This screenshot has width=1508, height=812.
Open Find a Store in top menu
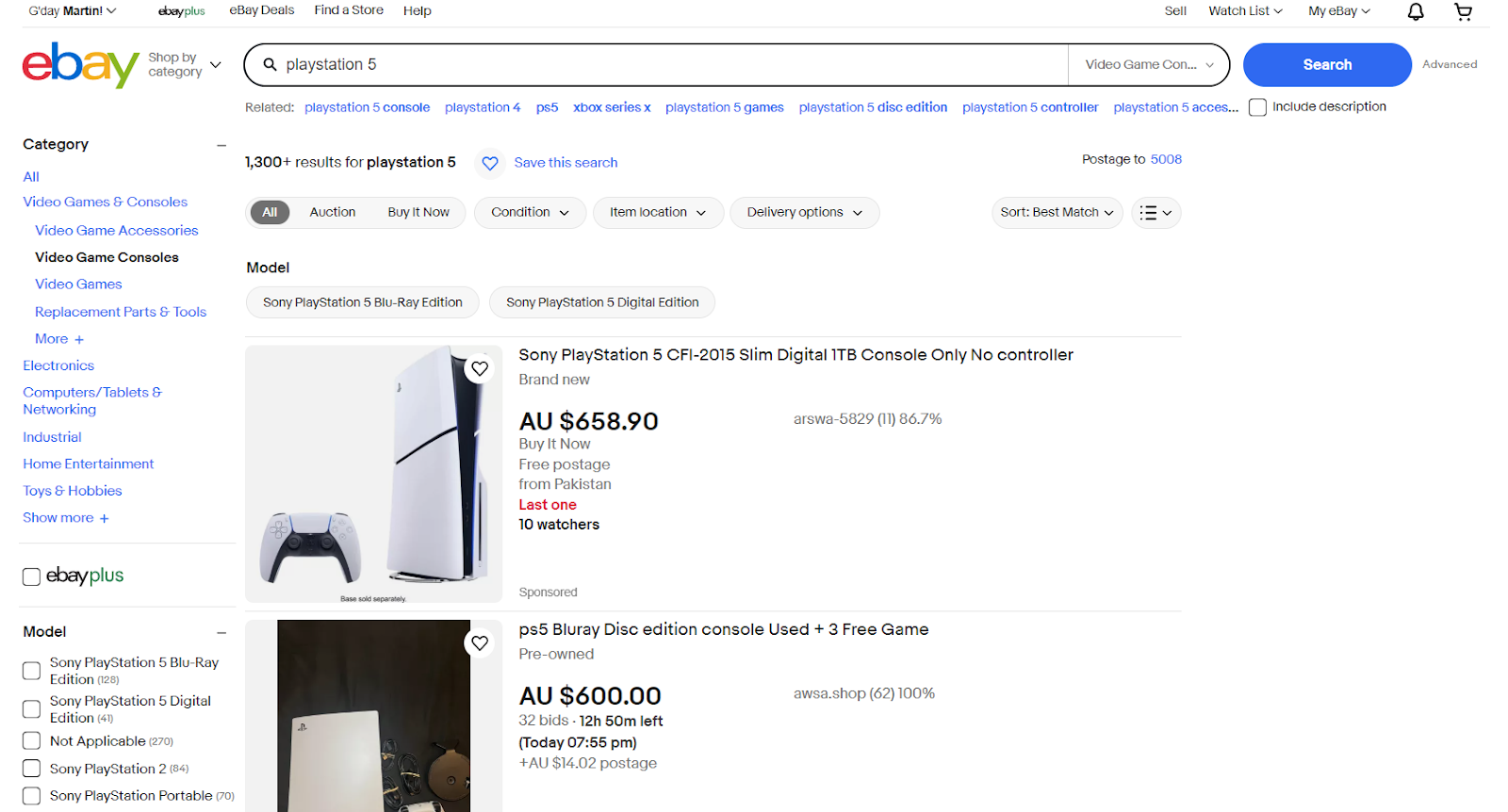click(349, 10)
